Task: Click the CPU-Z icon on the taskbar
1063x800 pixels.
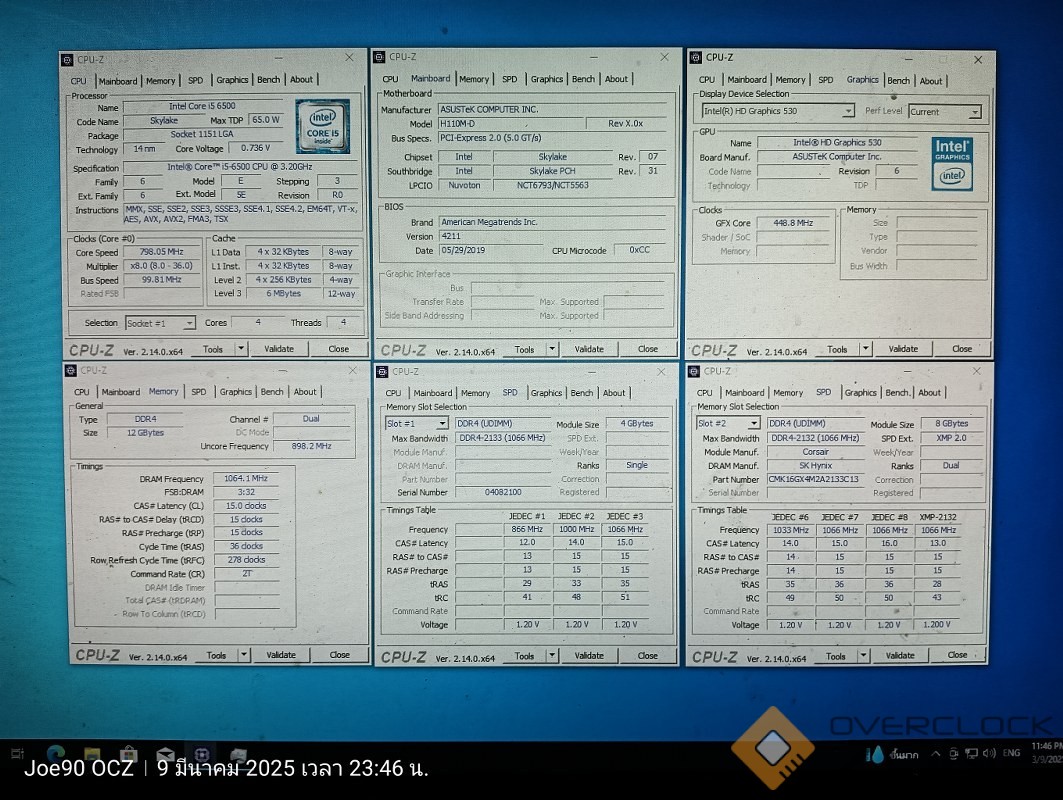Action: (201, 754)
